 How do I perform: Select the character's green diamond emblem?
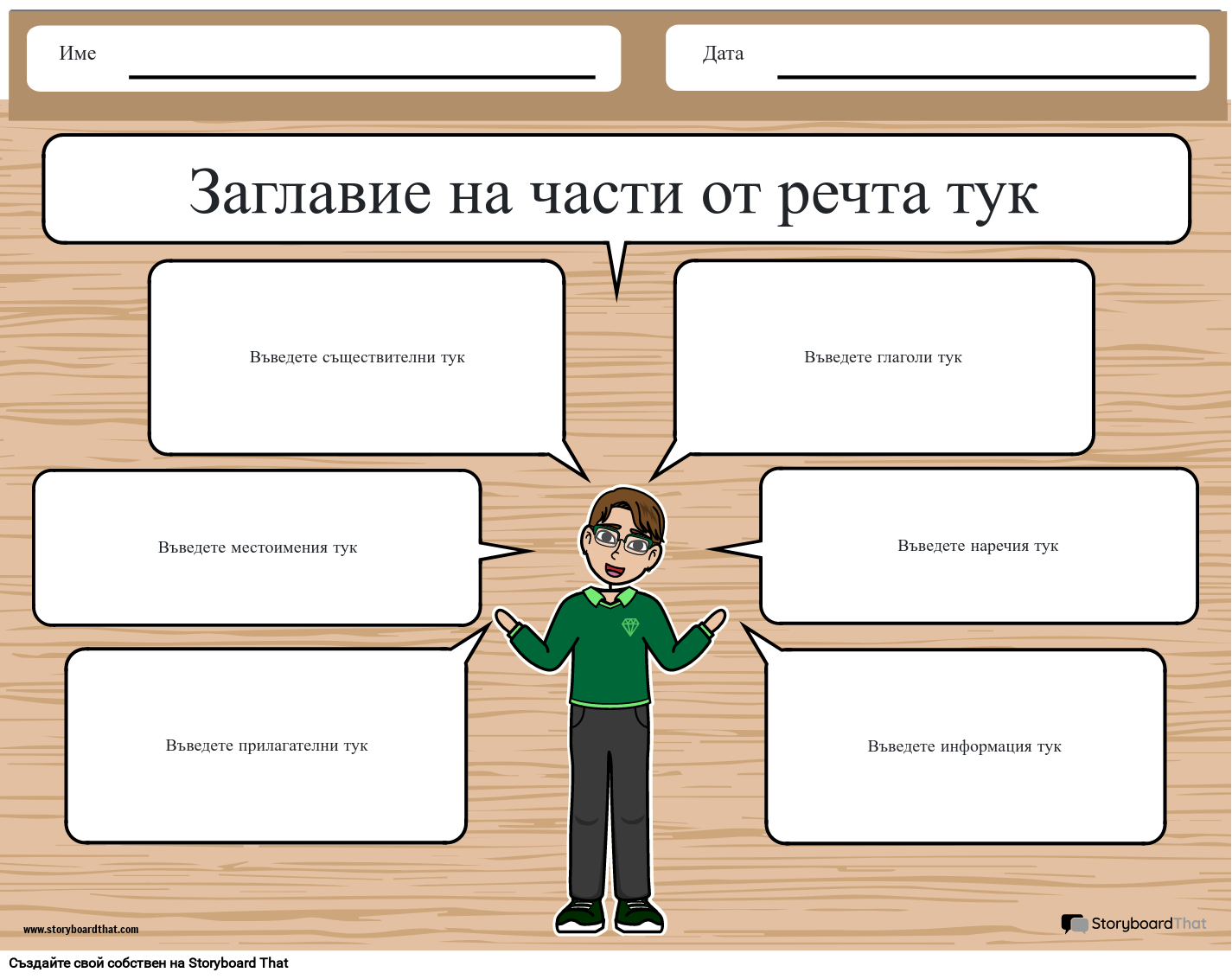pyautogui.click(x=632, y=624)
